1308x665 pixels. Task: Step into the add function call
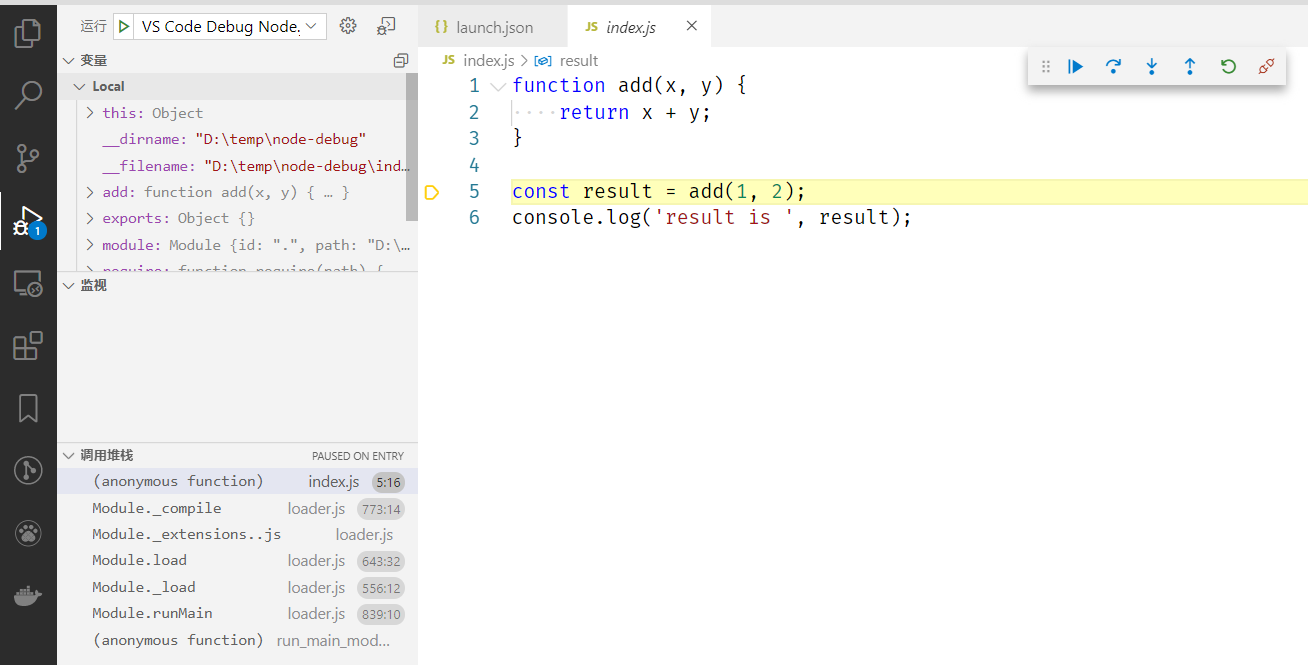coord(1151,66)
